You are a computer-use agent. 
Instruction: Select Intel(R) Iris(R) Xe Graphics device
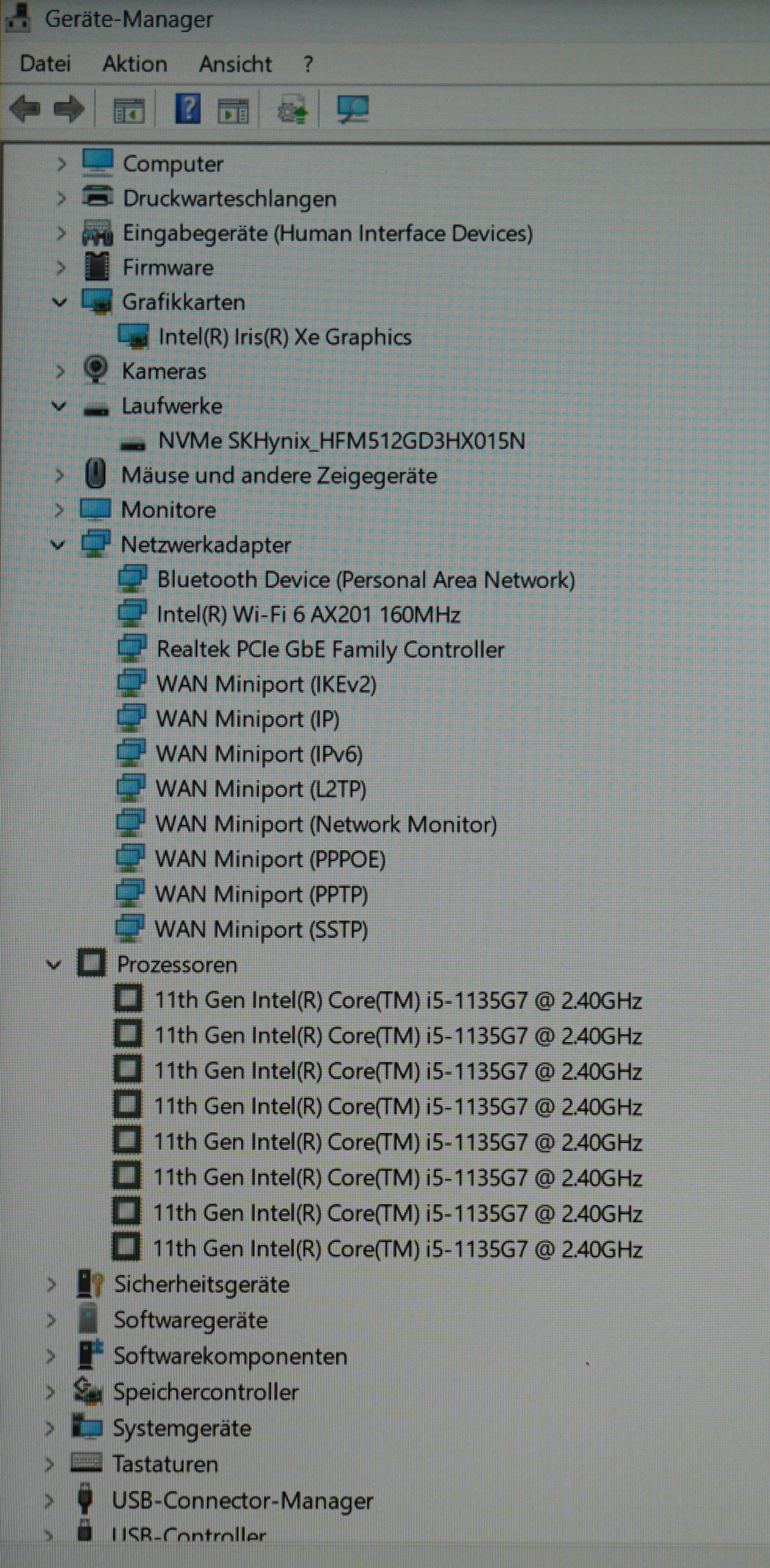click(284, 337)
